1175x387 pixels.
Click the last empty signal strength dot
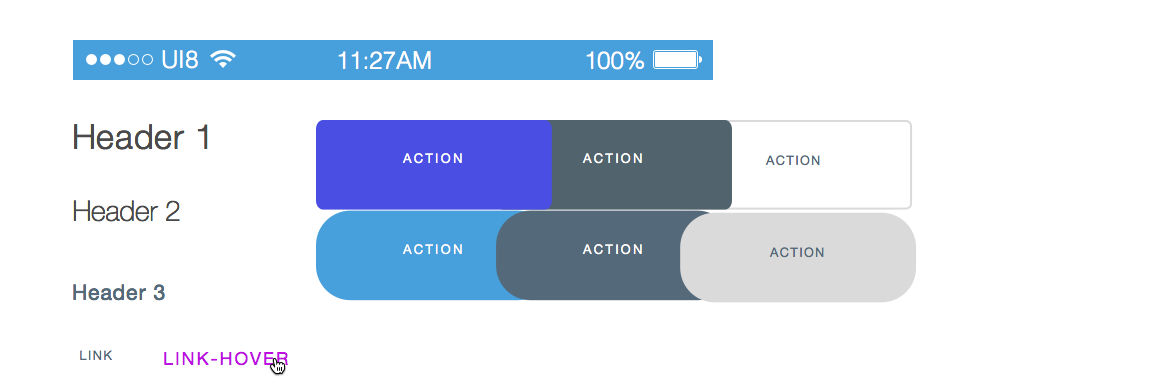tap(147, 60)
